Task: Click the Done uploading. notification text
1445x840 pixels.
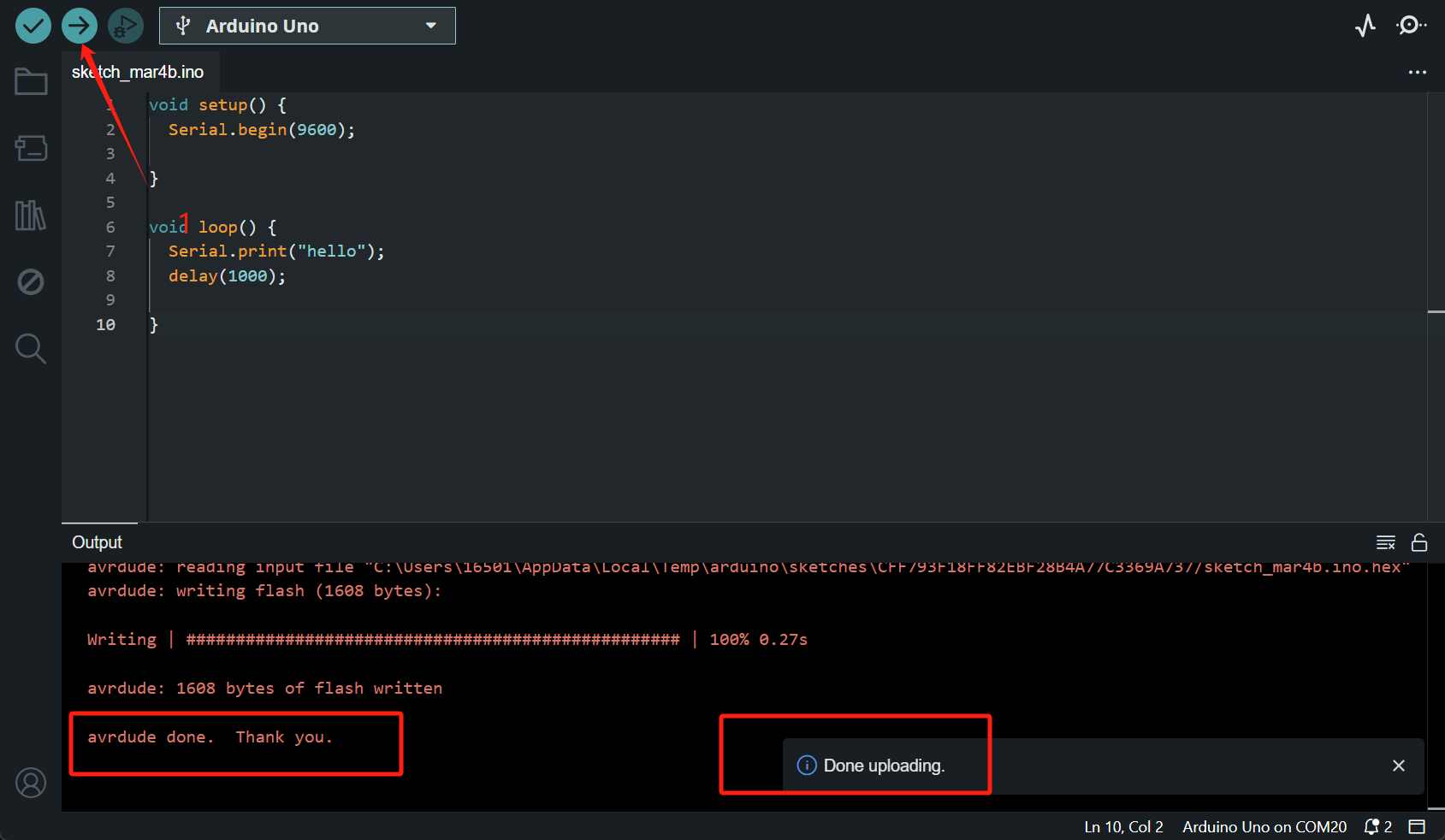Action: [x=885, y=766]
